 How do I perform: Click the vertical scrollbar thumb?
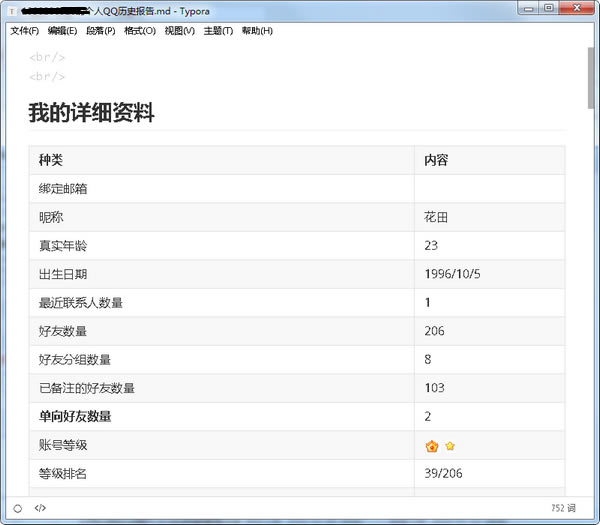[x=591, y=75]
